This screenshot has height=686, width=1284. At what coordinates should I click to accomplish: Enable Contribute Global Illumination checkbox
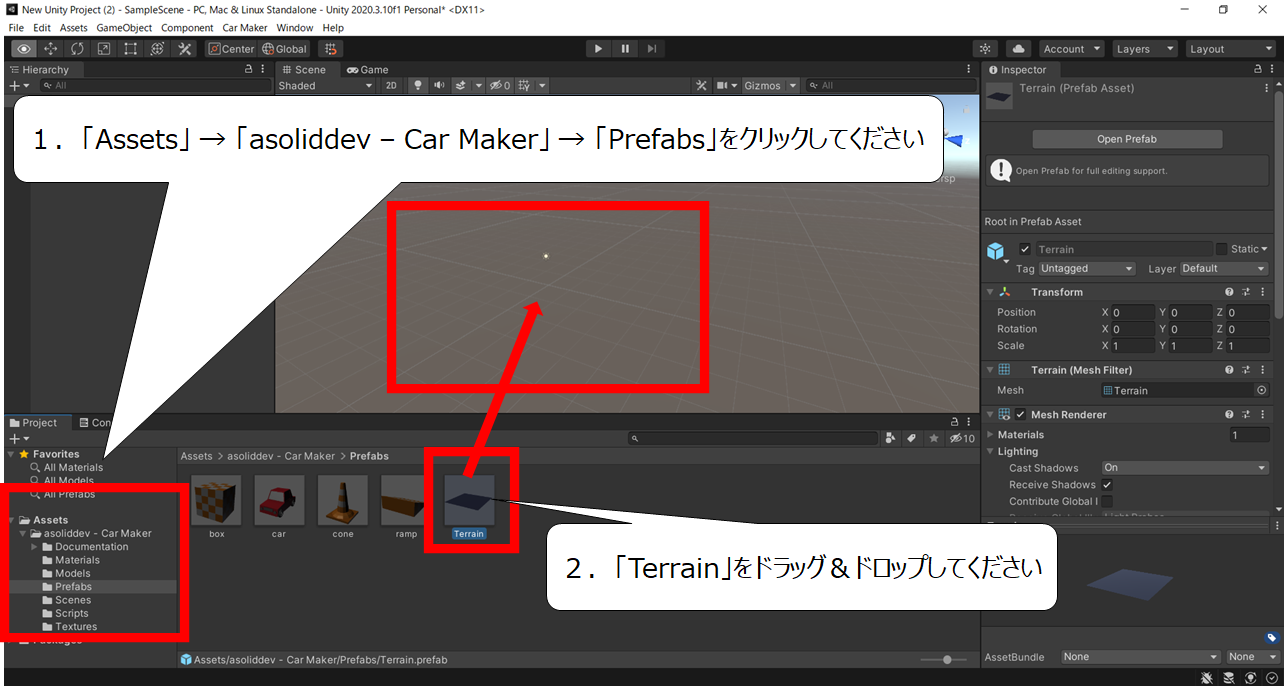(1107, 501)
